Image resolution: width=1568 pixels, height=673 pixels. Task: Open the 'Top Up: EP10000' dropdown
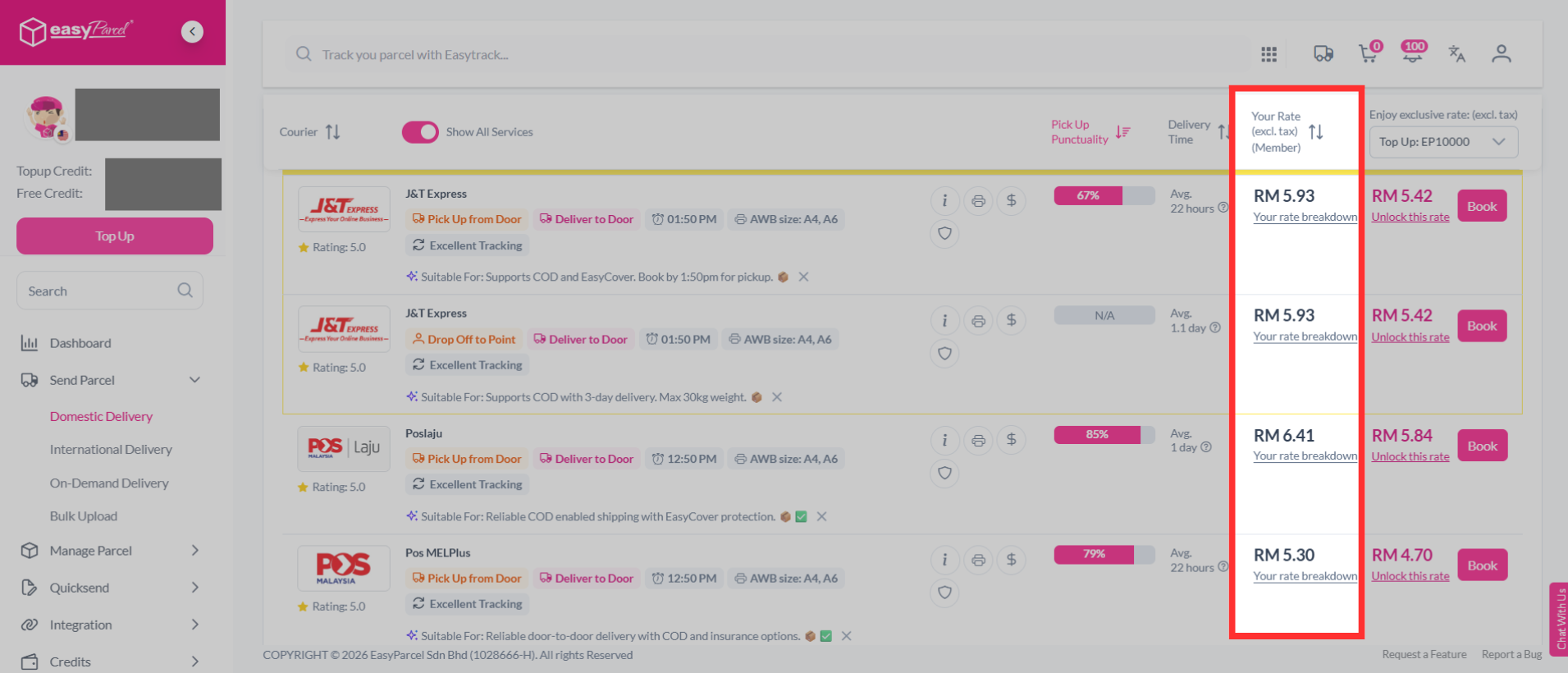point(1443,142)
